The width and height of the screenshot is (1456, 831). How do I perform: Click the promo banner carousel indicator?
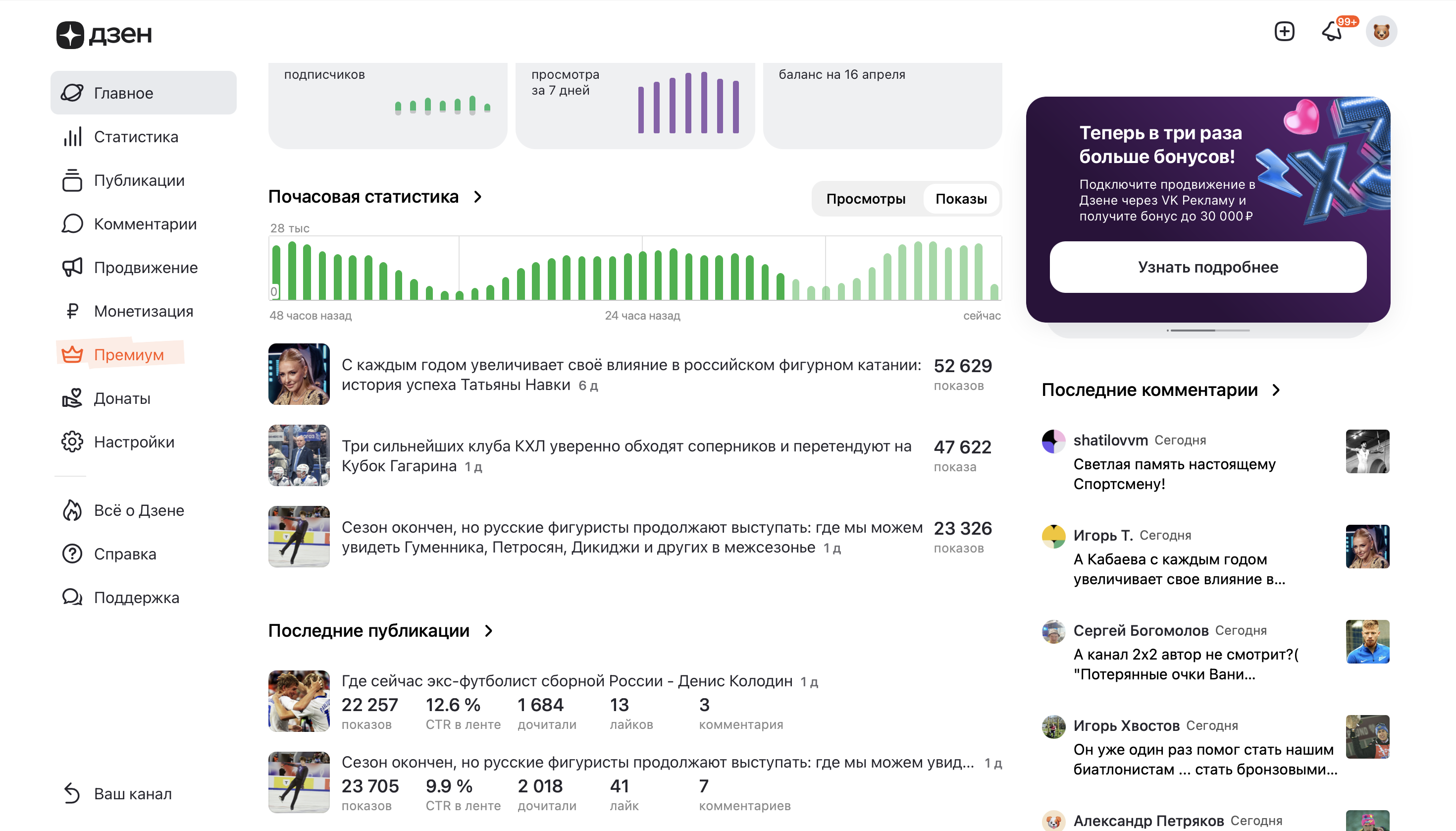1207,331
